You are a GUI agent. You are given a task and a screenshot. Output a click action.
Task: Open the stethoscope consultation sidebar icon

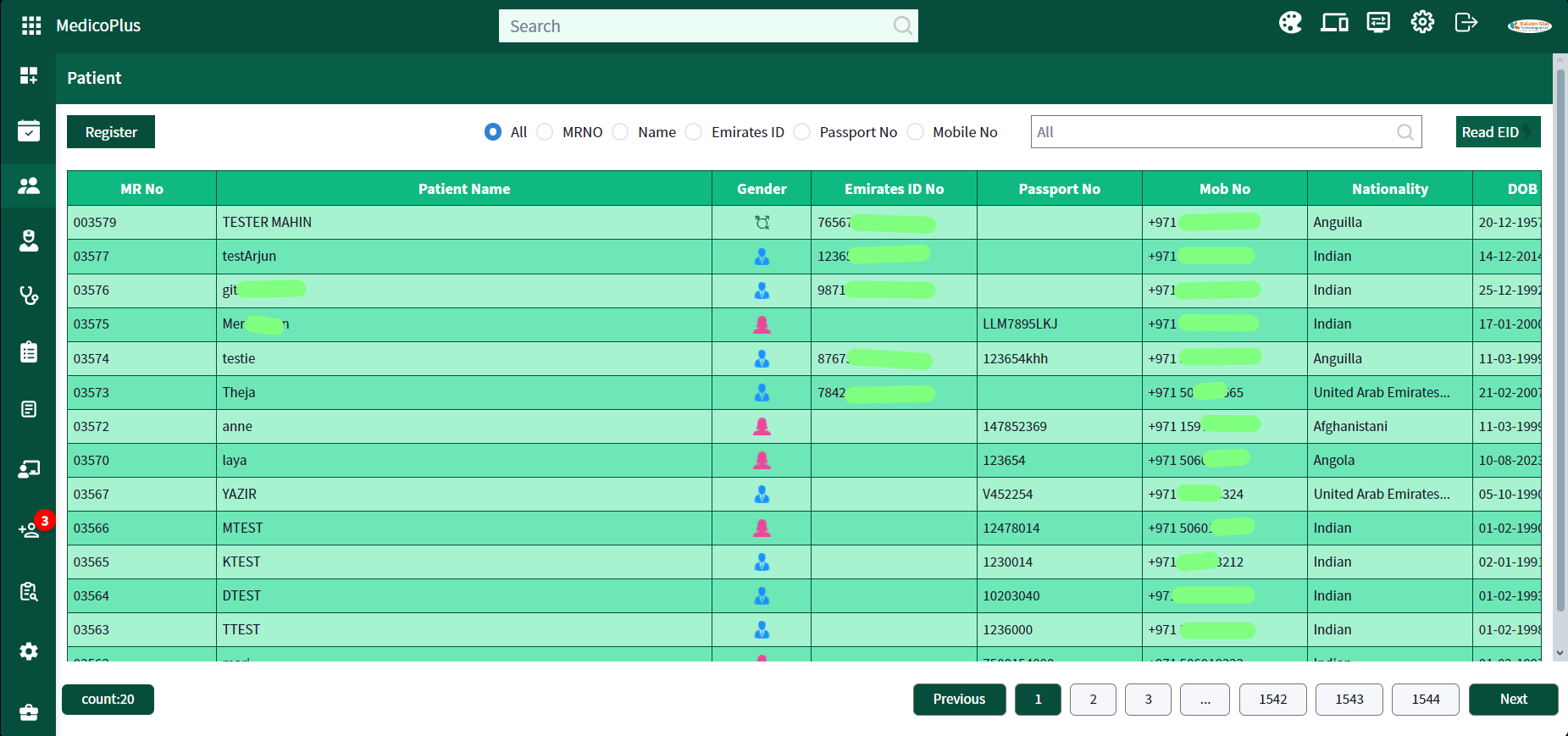point(29,296)
